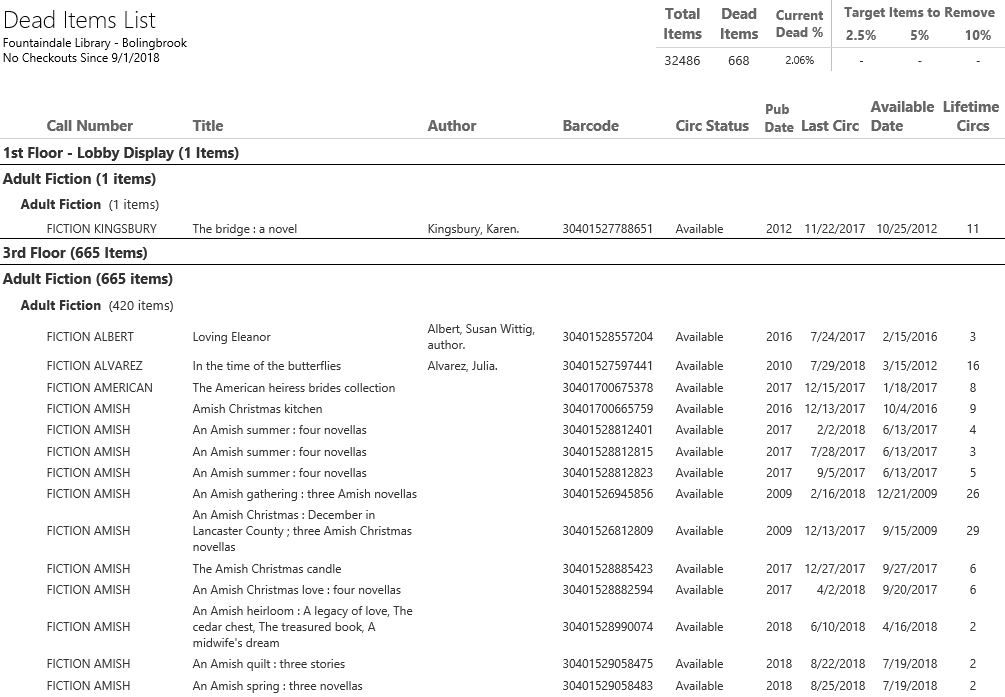This screenshot has width=1005, height=697.
Task: Open 'Loving Eleanor' title entry
Action: (231, 337)
